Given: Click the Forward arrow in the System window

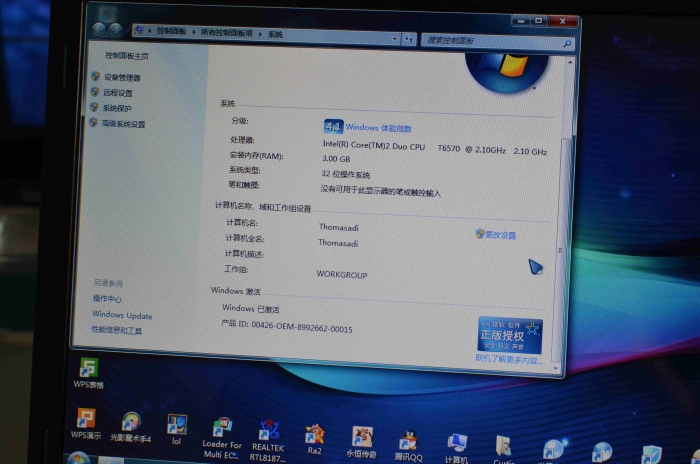Looking at the screenshot, I should click(116, 30).
